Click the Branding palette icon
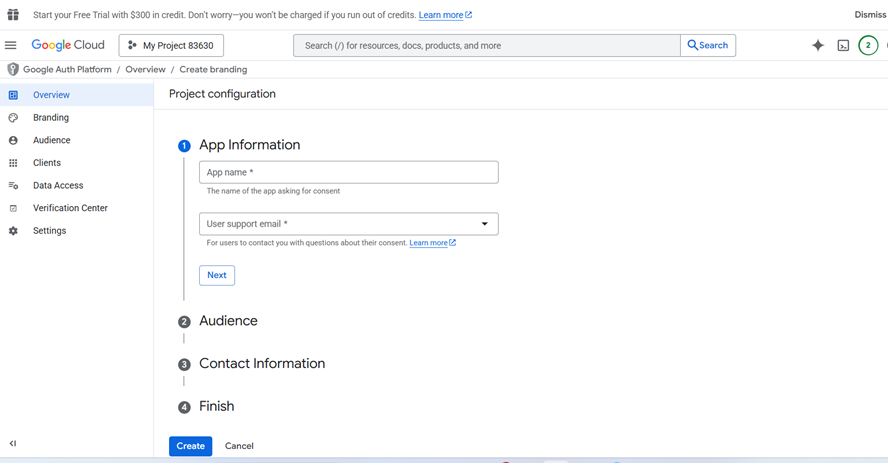888x463 pixels. (x=13, y=118)
